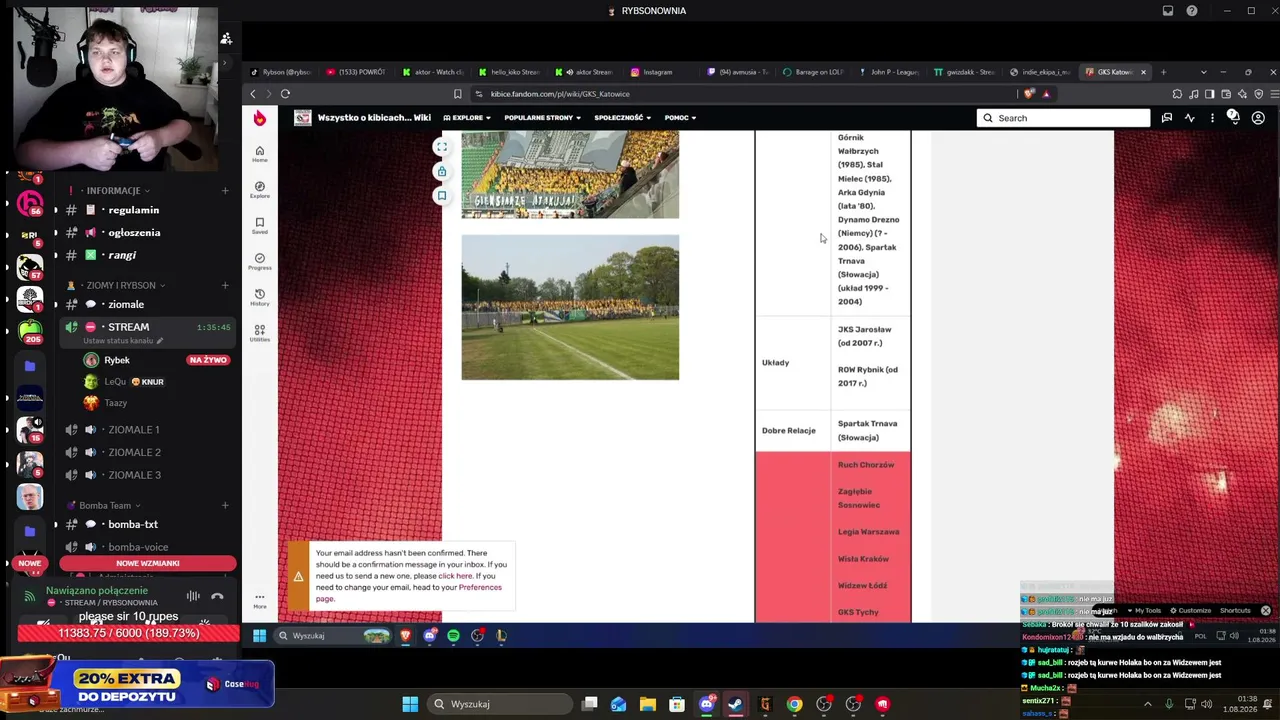Viewport: 1280px width, 720px height.
Task: Open the user profile avatar in wiki header
Action: [1258, 118]
